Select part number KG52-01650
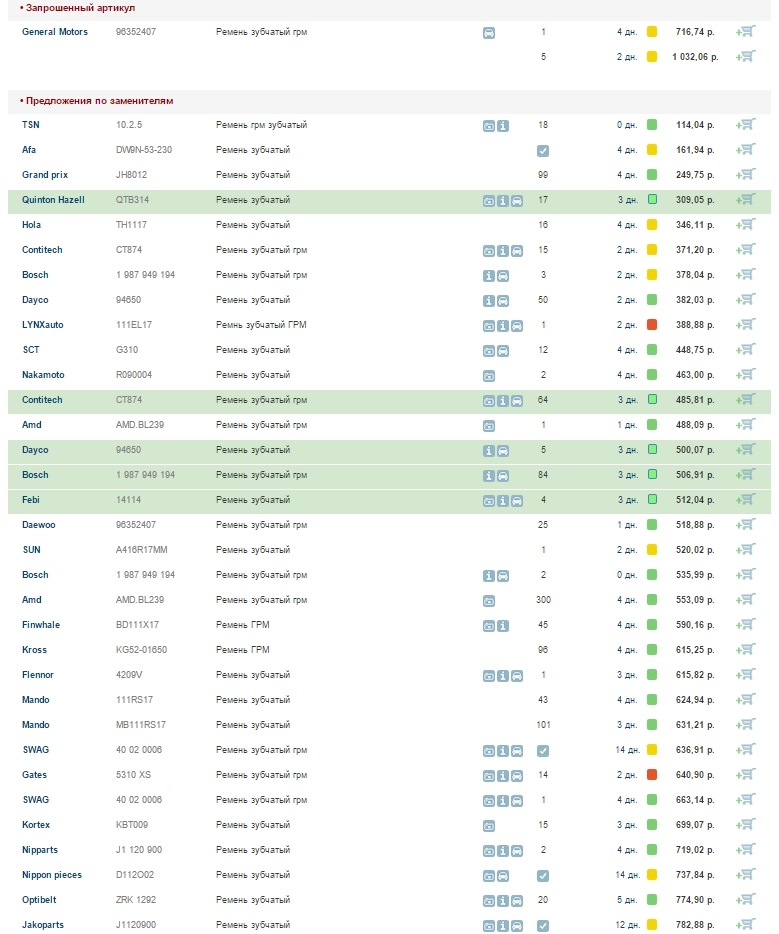This screenshot has height=934, width=779. pyautogui.click(x=141, y=650)
